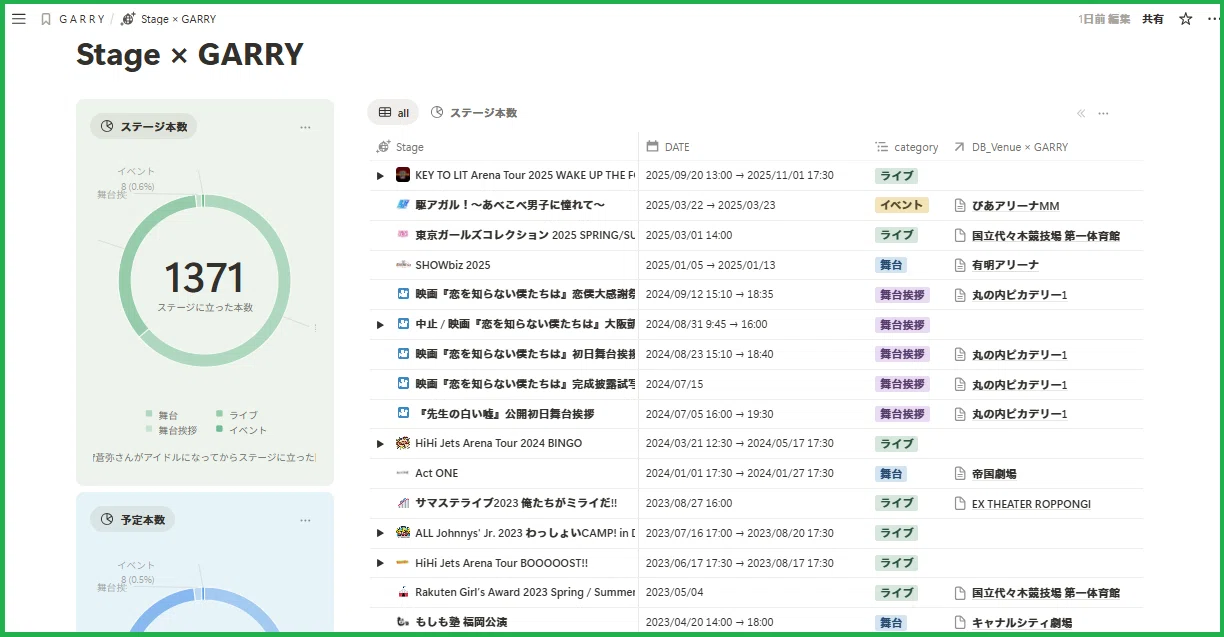Switch to the ステージ本数 view tab

click(x=473, y=113)
